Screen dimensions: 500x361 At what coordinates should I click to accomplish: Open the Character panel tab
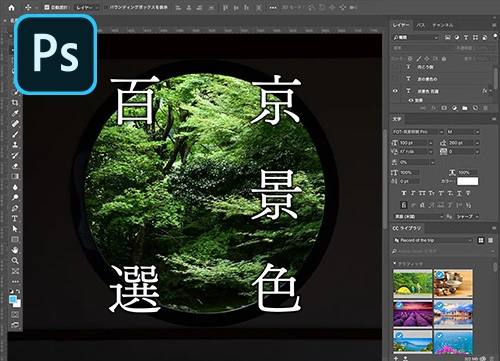click(397, 119)
